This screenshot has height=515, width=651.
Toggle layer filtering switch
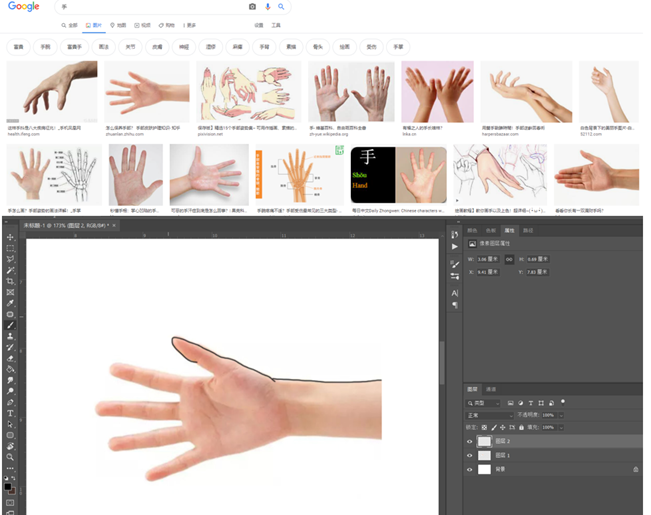click(563, 402)
